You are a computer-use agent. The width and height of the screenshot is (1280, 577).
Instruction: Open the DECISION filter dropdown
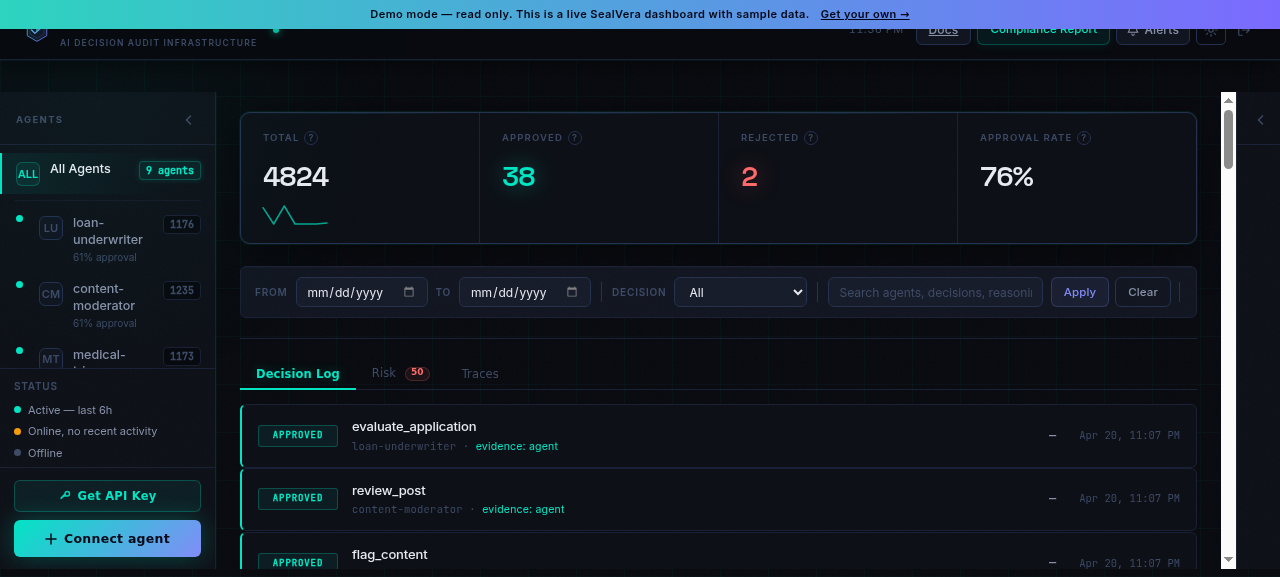tap(740, 292)
